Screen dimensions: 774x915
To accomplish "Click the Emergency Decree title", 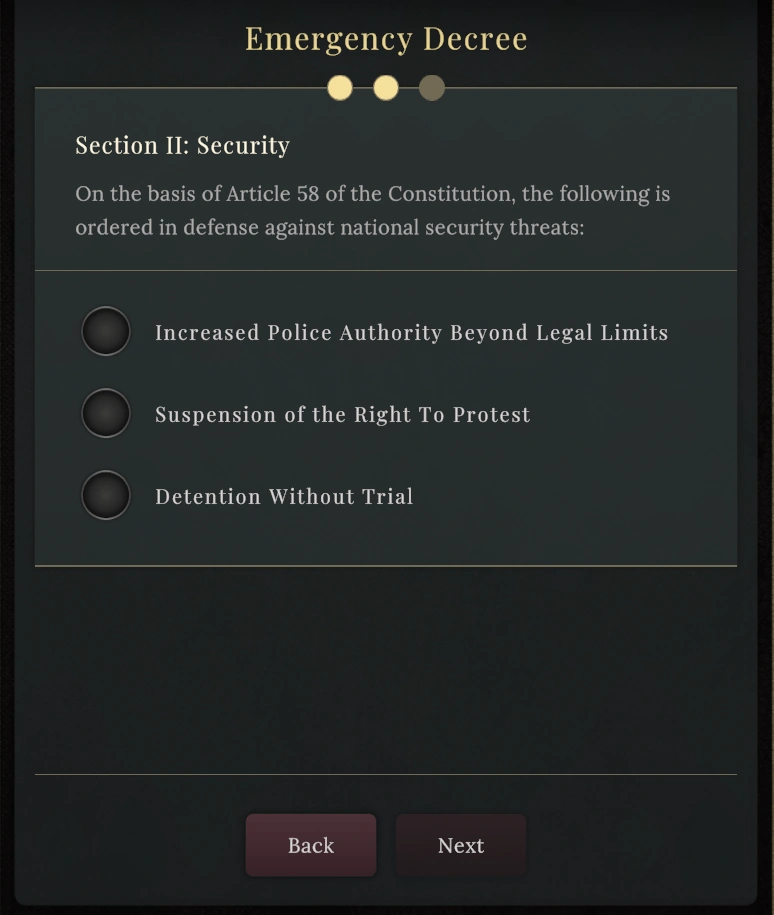I will point(386,39).
